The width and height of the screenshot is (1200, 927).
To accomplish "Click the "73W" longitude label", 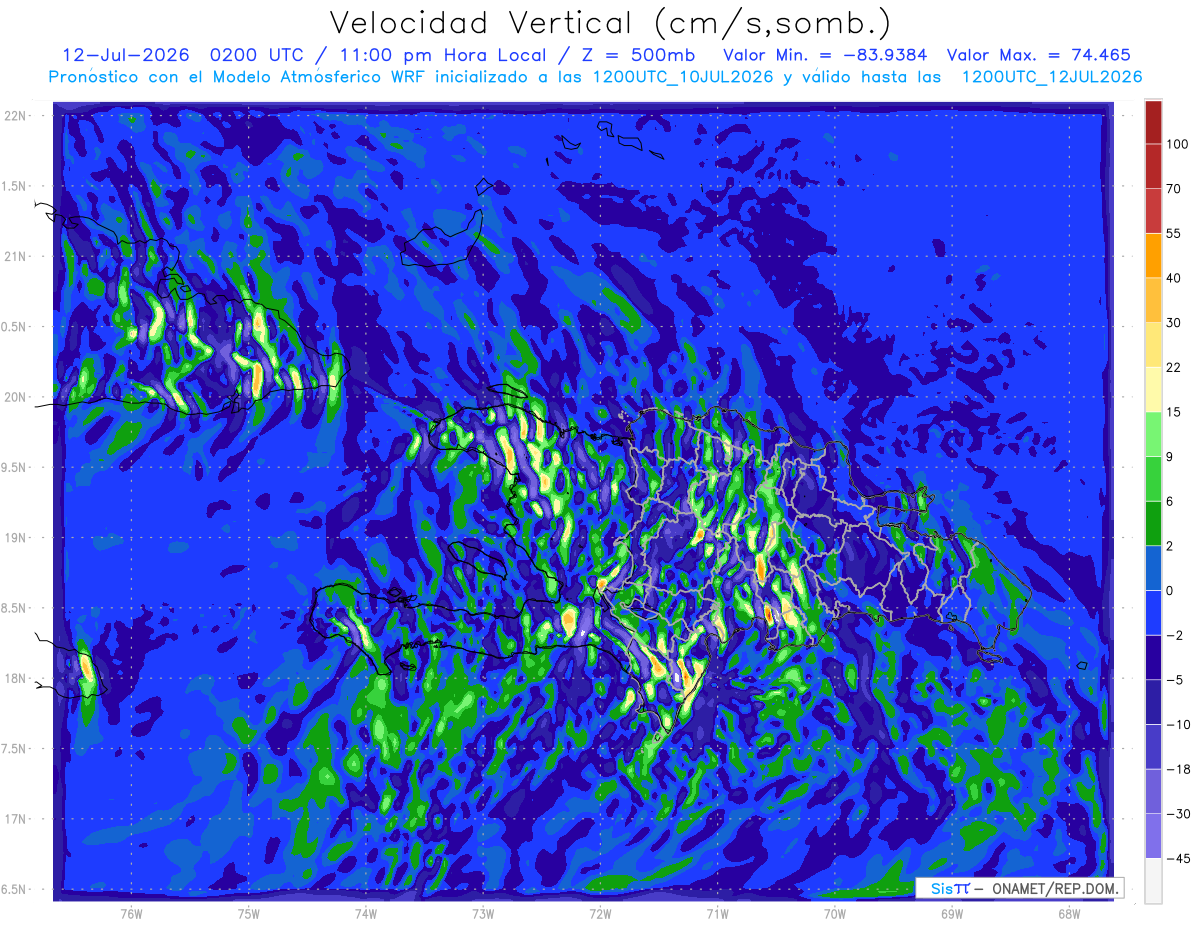I will [x=483, y=913].
